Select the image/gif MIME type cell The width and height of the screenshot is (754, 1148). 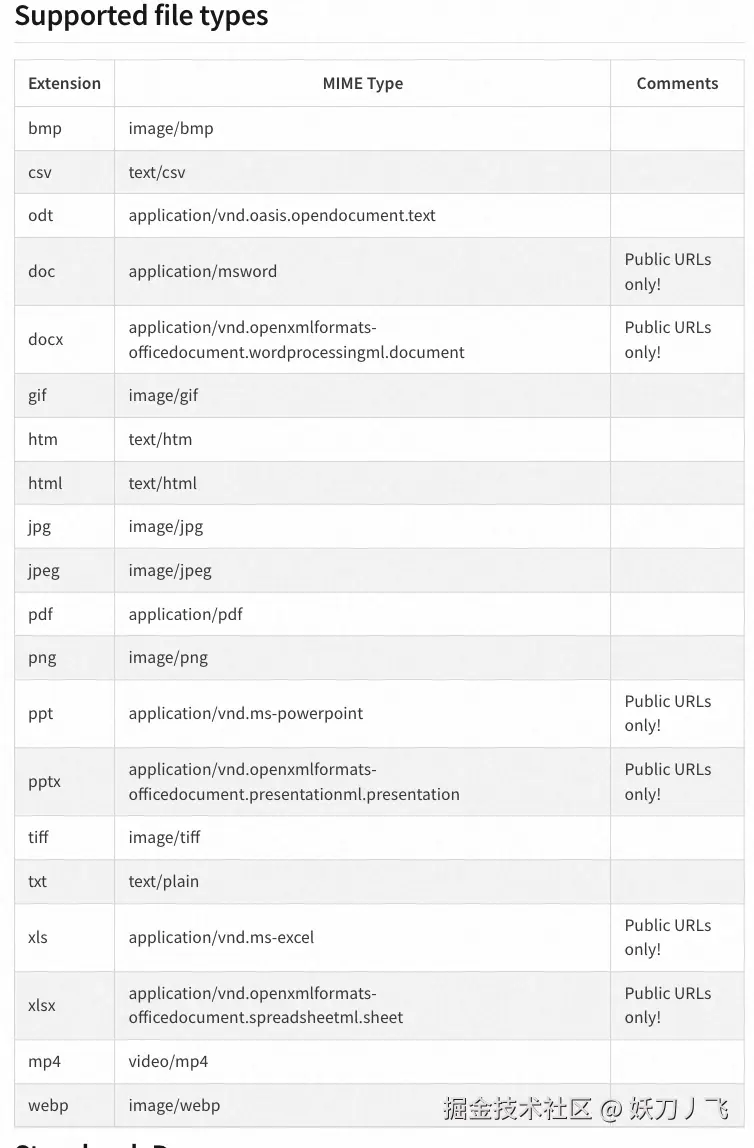click(163, 395)
